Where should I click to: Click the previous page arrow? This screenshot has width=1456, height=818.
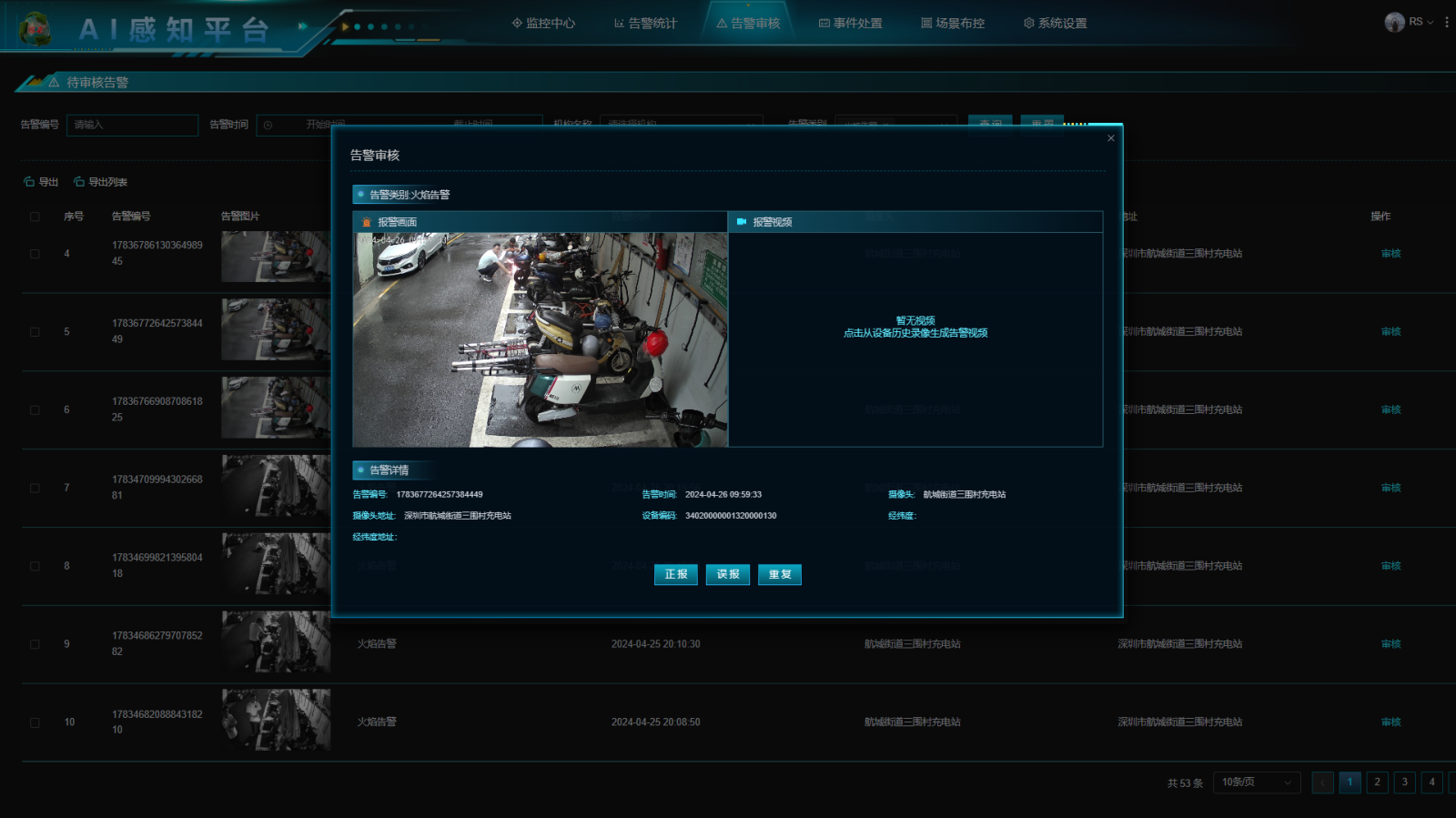click(x=1322, y=783)
